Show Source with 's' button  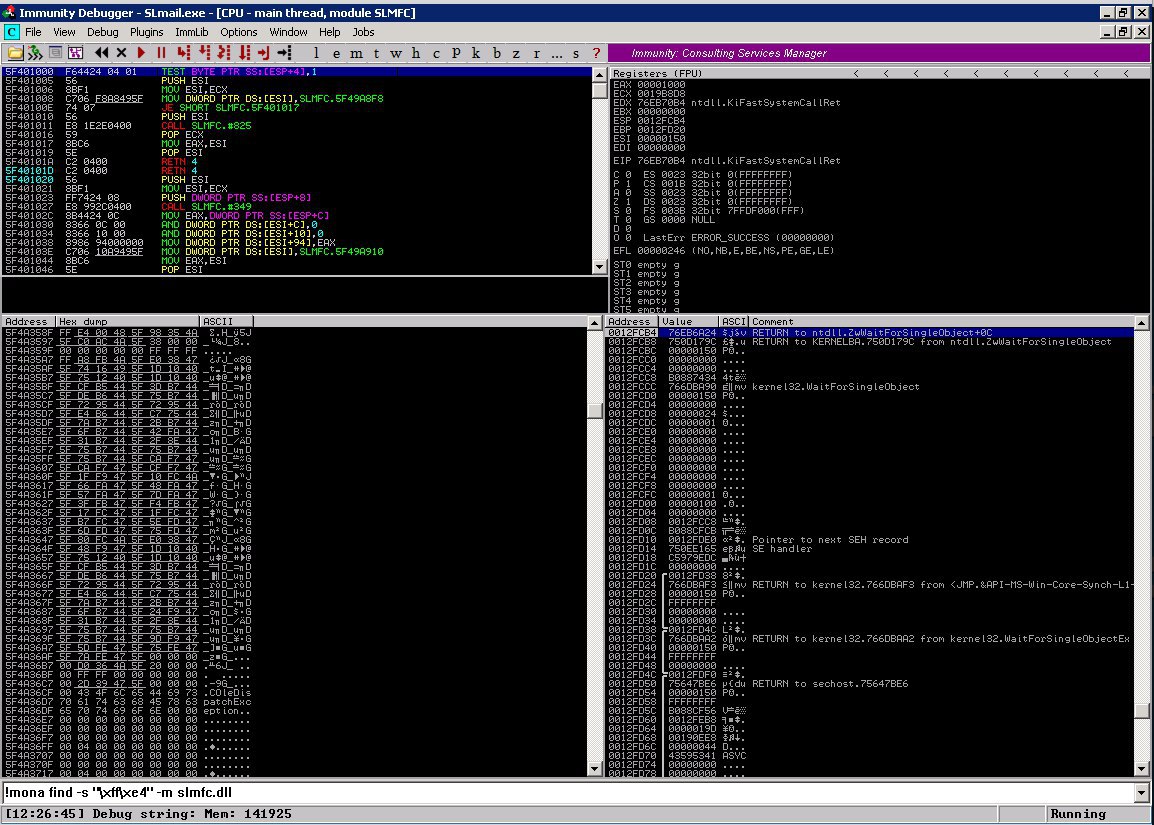click(x=576, y=53)
